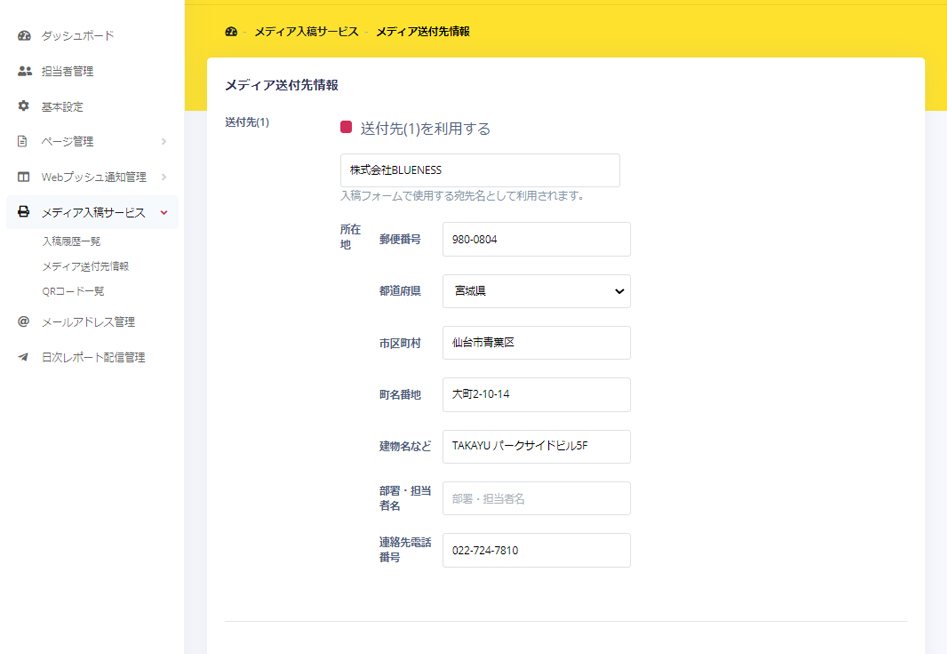Open メディア入稿サービス menu item
This screenshot has height=654, width=947.
pyautogui.click(x=92, y=212)
